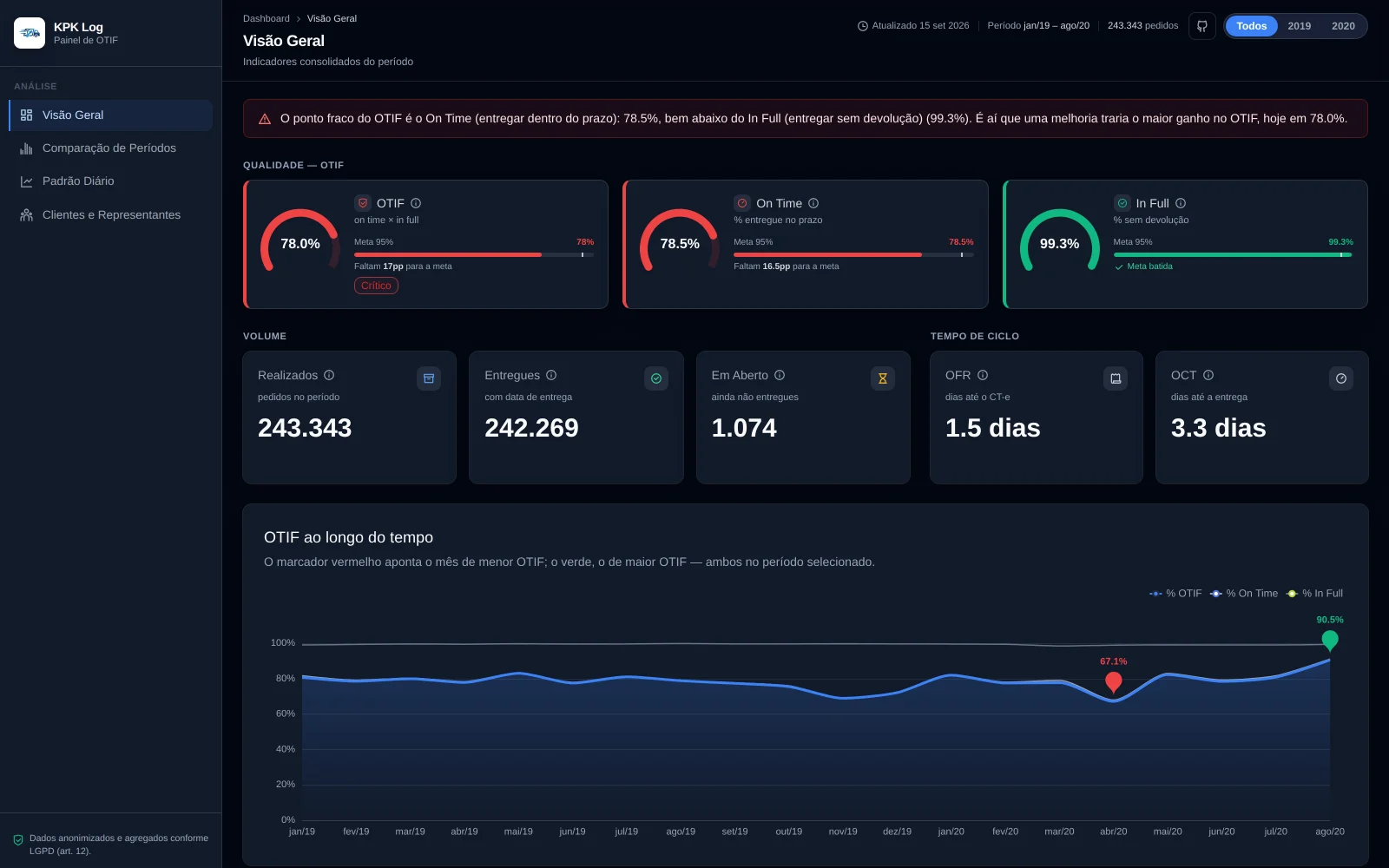The height and width of the screenshot is (868, 1389).
Task: Select the Todos period filter
Action: click(x=1252, y=26)
